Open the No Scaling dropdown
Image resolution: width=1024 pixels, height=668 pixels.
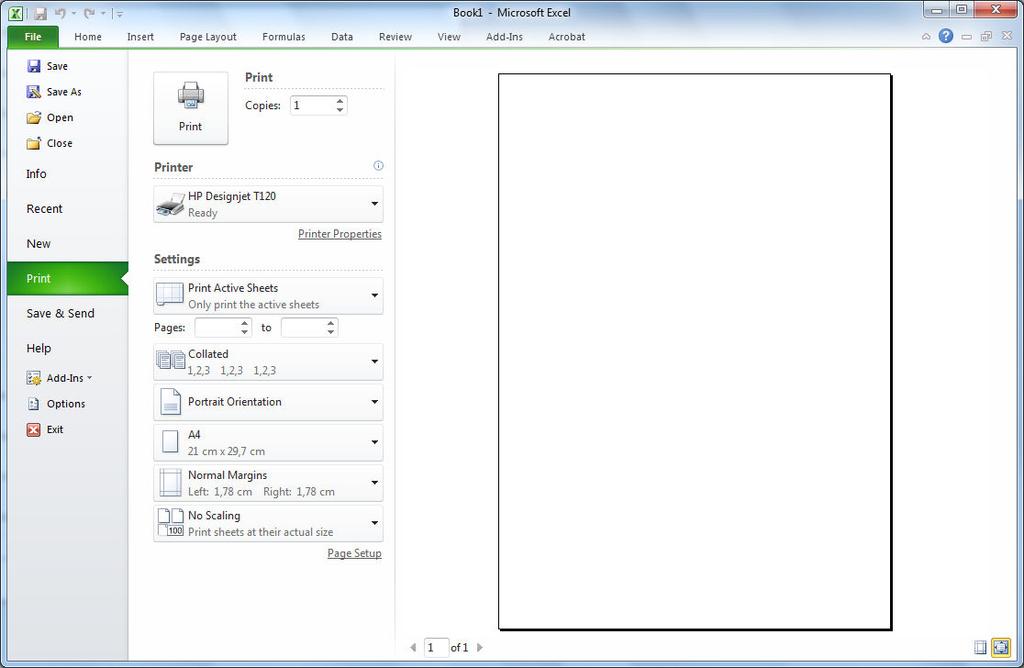click(x=268, y=524)
